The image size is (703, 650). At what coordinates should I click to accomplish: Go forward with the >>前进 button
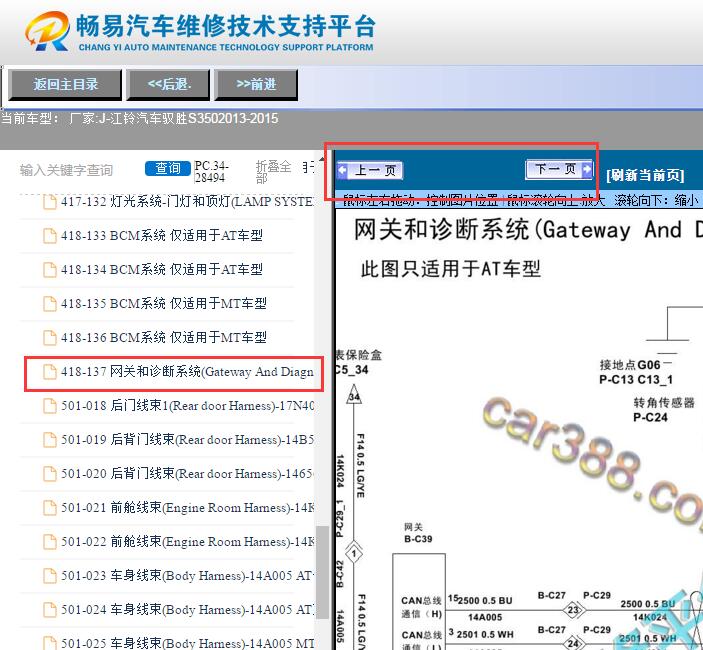[256, 84]
